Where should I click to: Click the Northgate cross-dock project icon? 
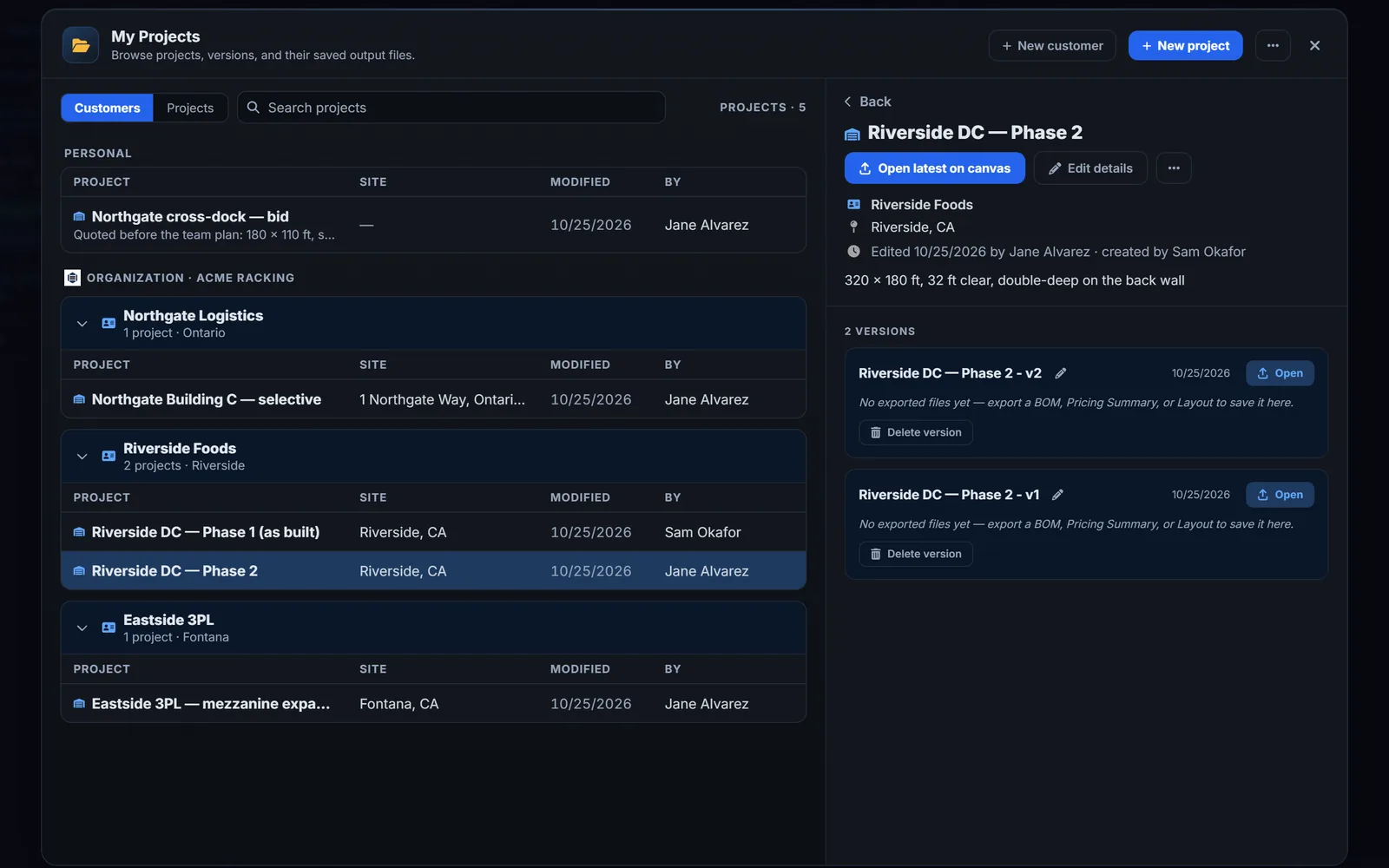(79, 217)
